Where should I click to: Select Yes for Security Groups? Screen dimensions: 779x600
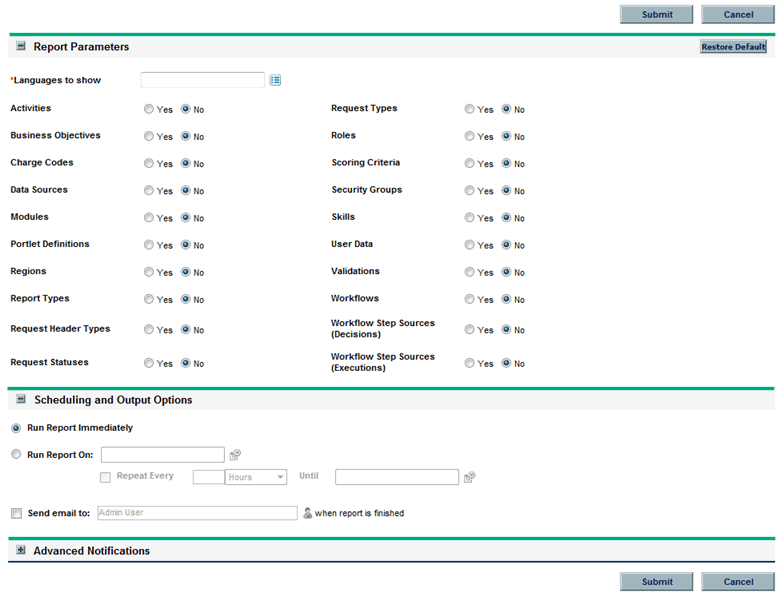click(470, 190)
